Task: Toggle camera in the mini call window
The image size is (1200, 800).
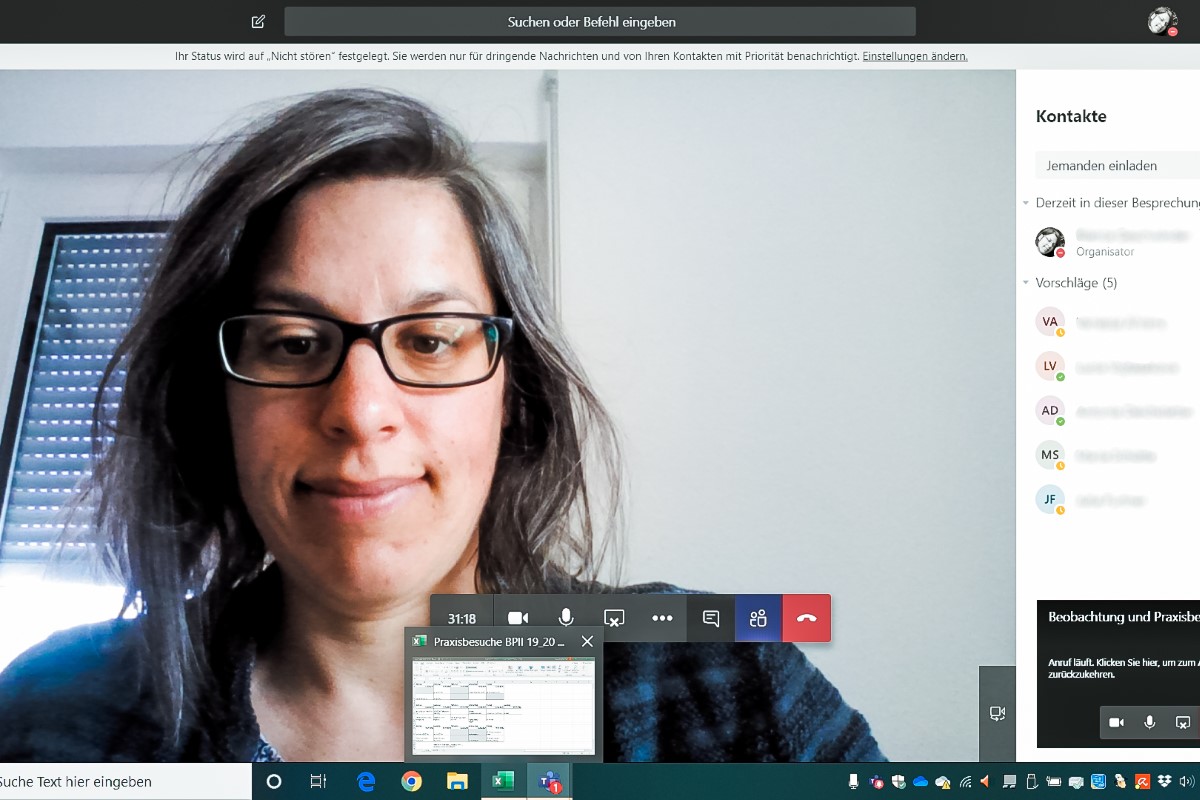Action: pos(1117,722)
